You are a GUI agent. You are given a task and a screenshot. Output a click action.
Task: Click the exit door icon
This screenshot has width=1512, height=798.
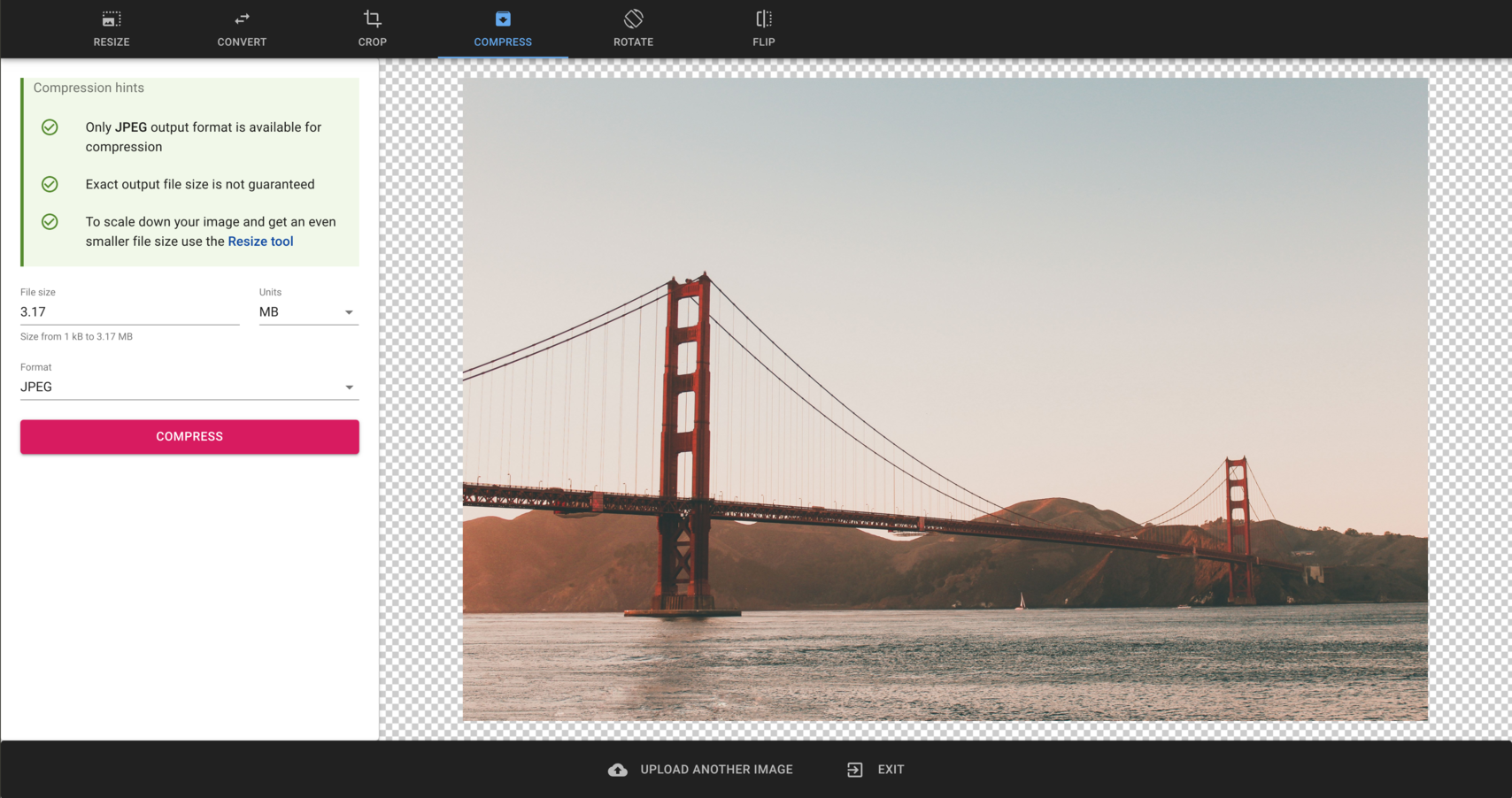(854, 770)
